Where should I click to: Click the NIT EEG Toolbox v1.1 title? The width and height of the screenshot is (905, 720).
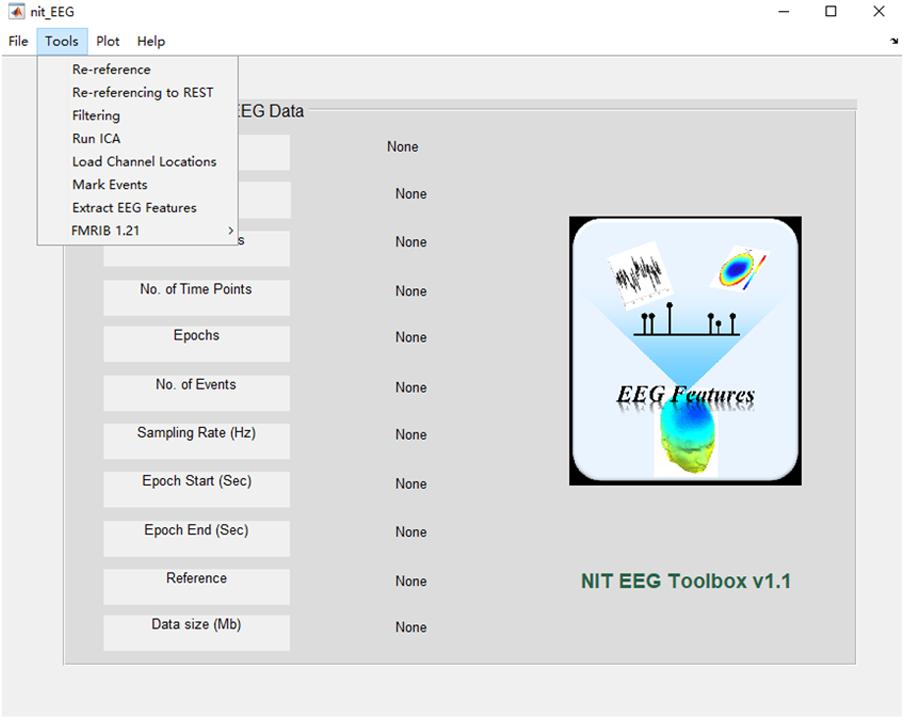(x=686, y=581)
